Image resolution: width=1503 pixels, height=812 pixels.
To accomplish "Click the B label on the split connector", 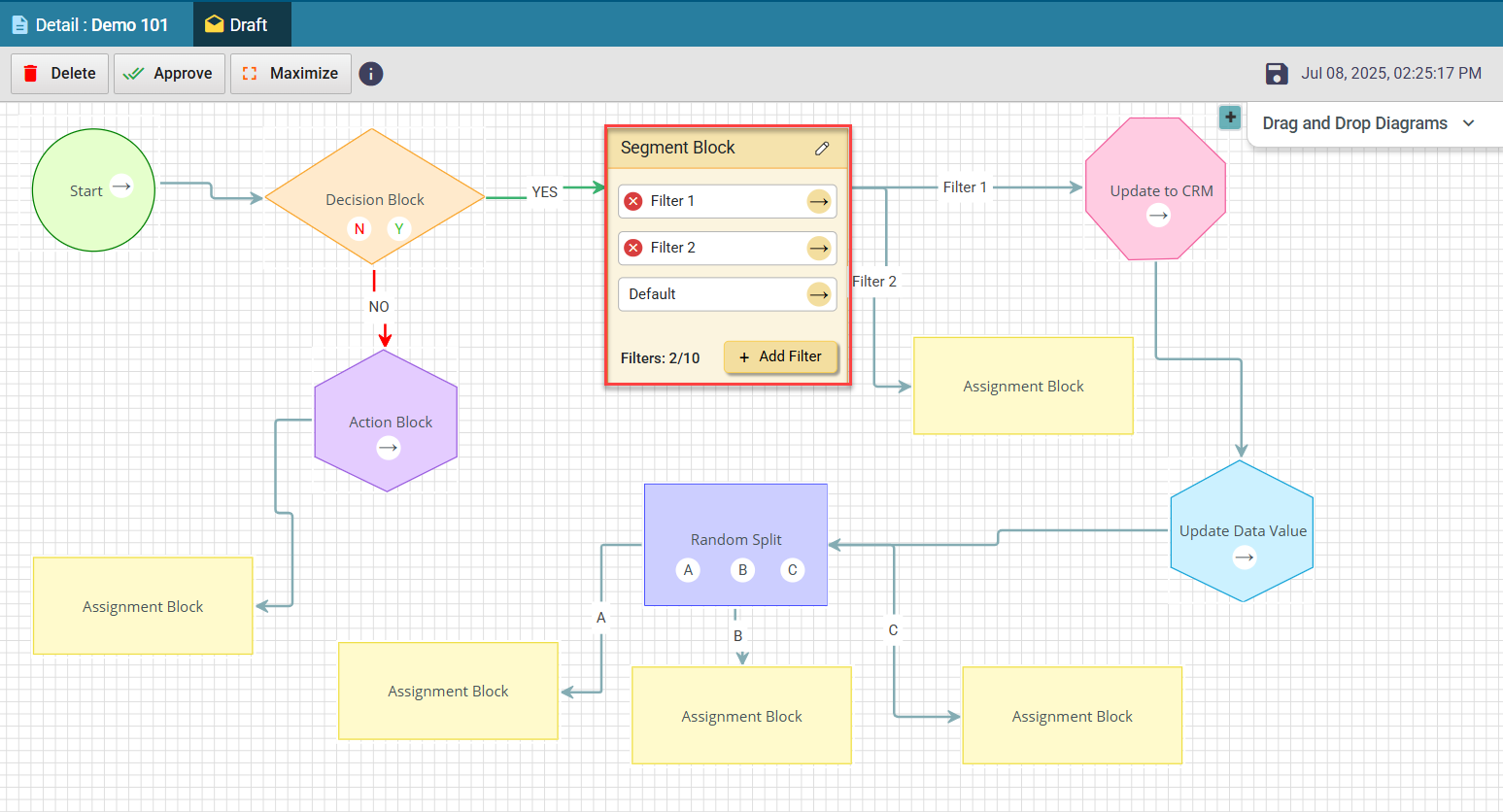I will (x=738, y=636).
